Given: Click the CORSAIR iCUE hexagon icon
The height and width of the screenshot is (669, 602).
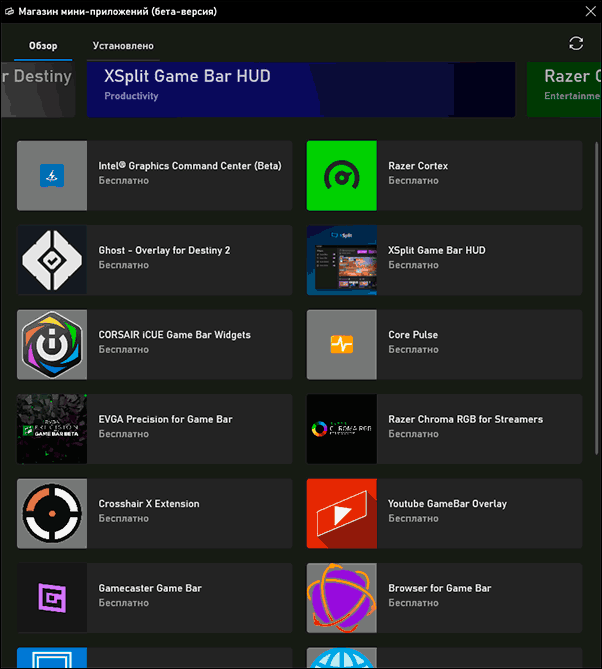Looking at the screenshot, I should [52, 344].
